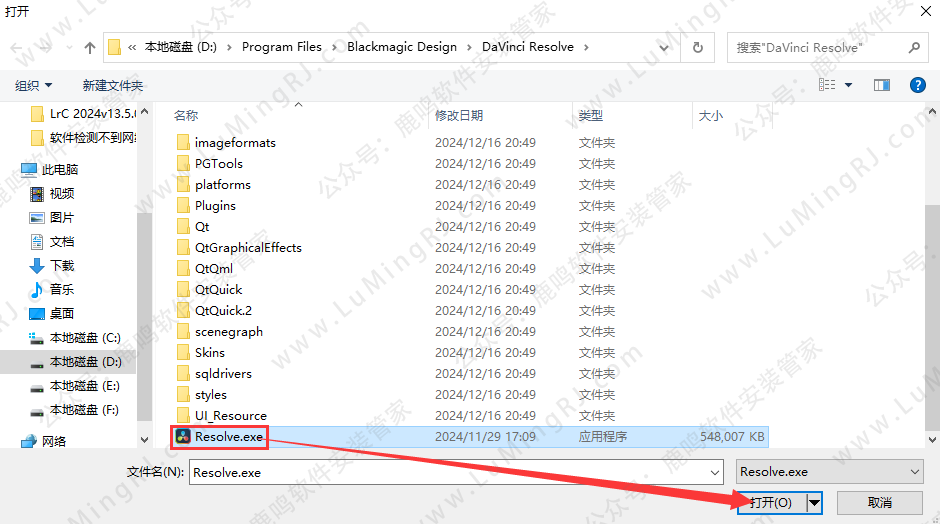Click the search magnifier icon
This screenshot has height=524, width=940.
(913, 47)
